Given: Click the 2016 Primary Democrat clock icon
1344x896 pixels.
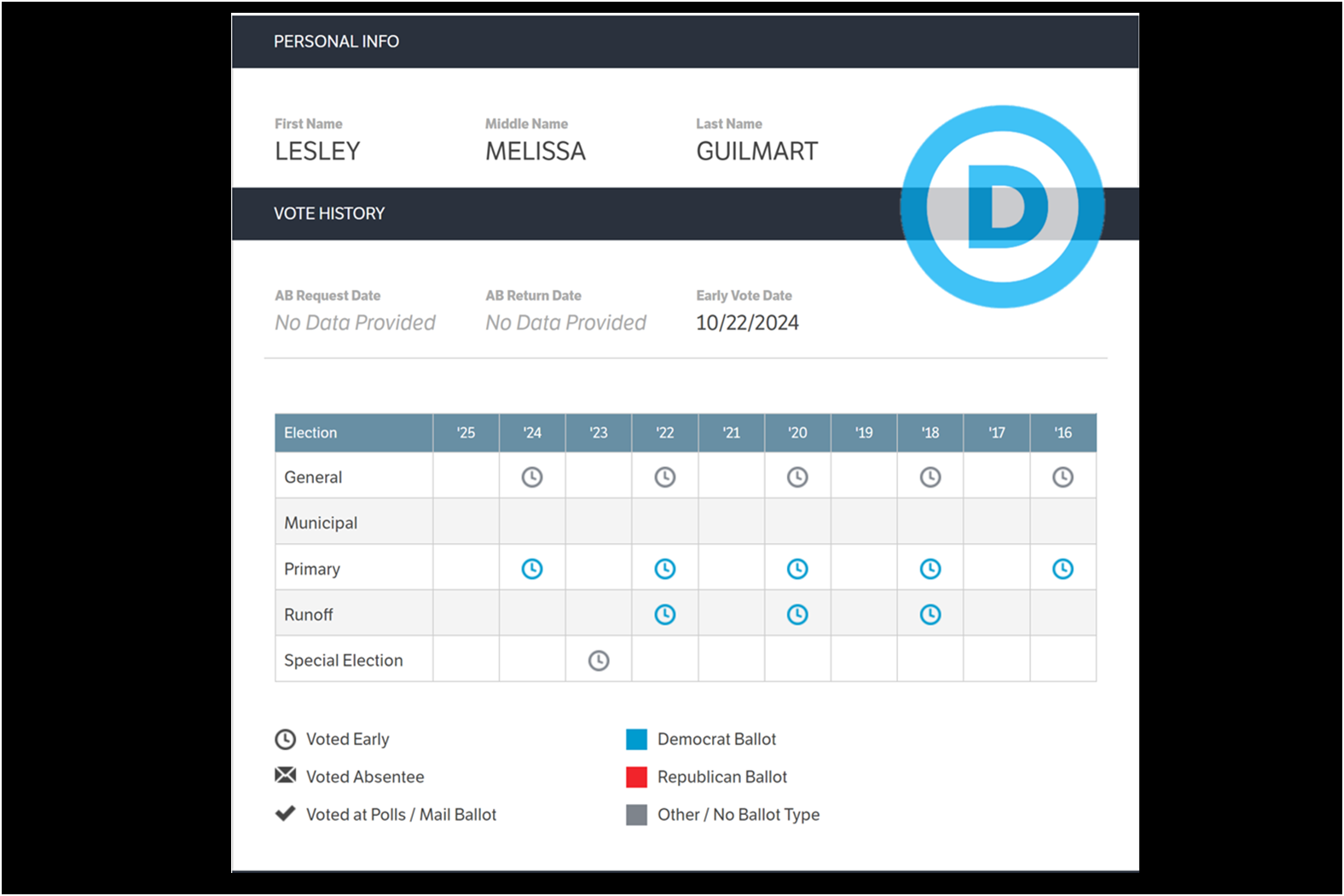Looking at the screenshot, I should click(x=1063, y=569).
